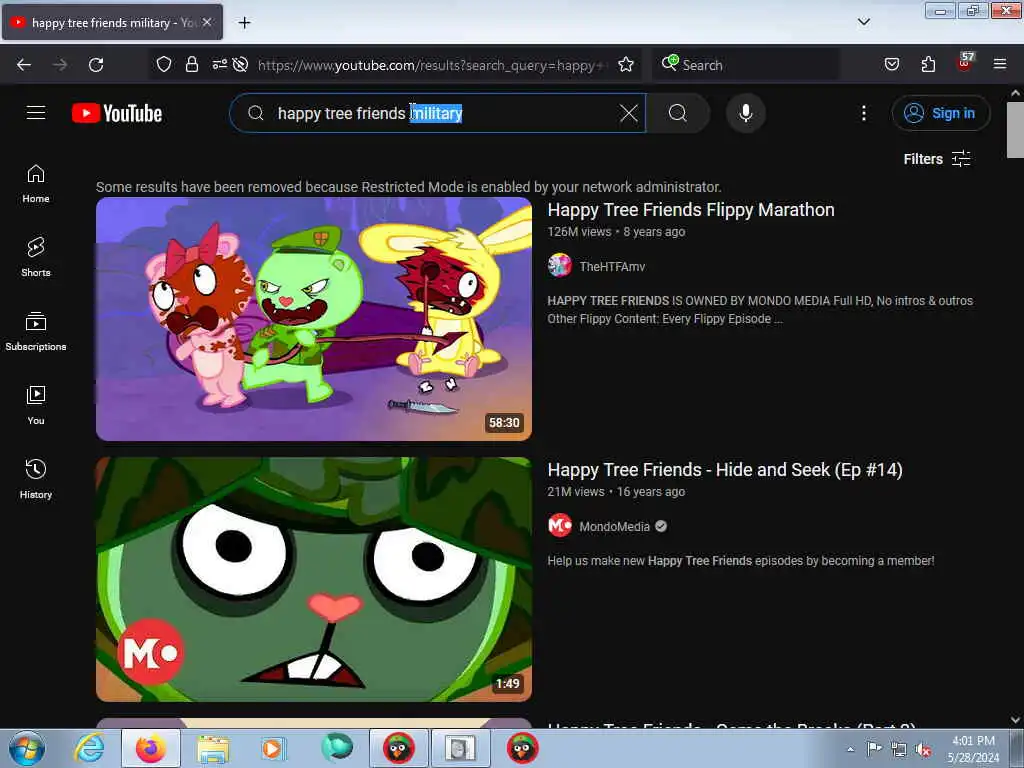
Task: Go to the YouTube logo homepage
Action: pyautogui.click(x=117, y=113)
